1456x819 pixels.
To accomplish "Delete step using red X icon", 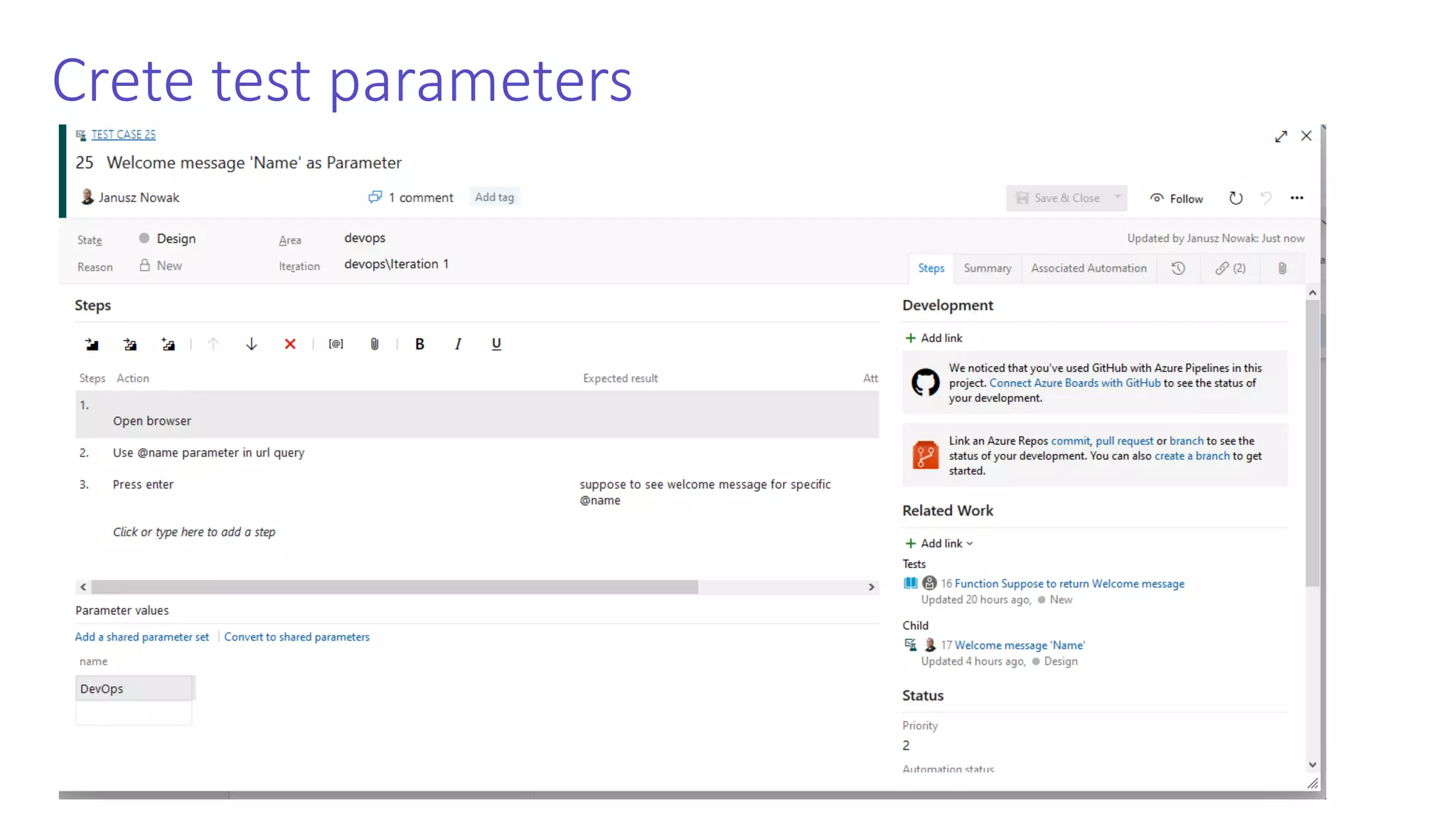I will (x=290, y=345).
